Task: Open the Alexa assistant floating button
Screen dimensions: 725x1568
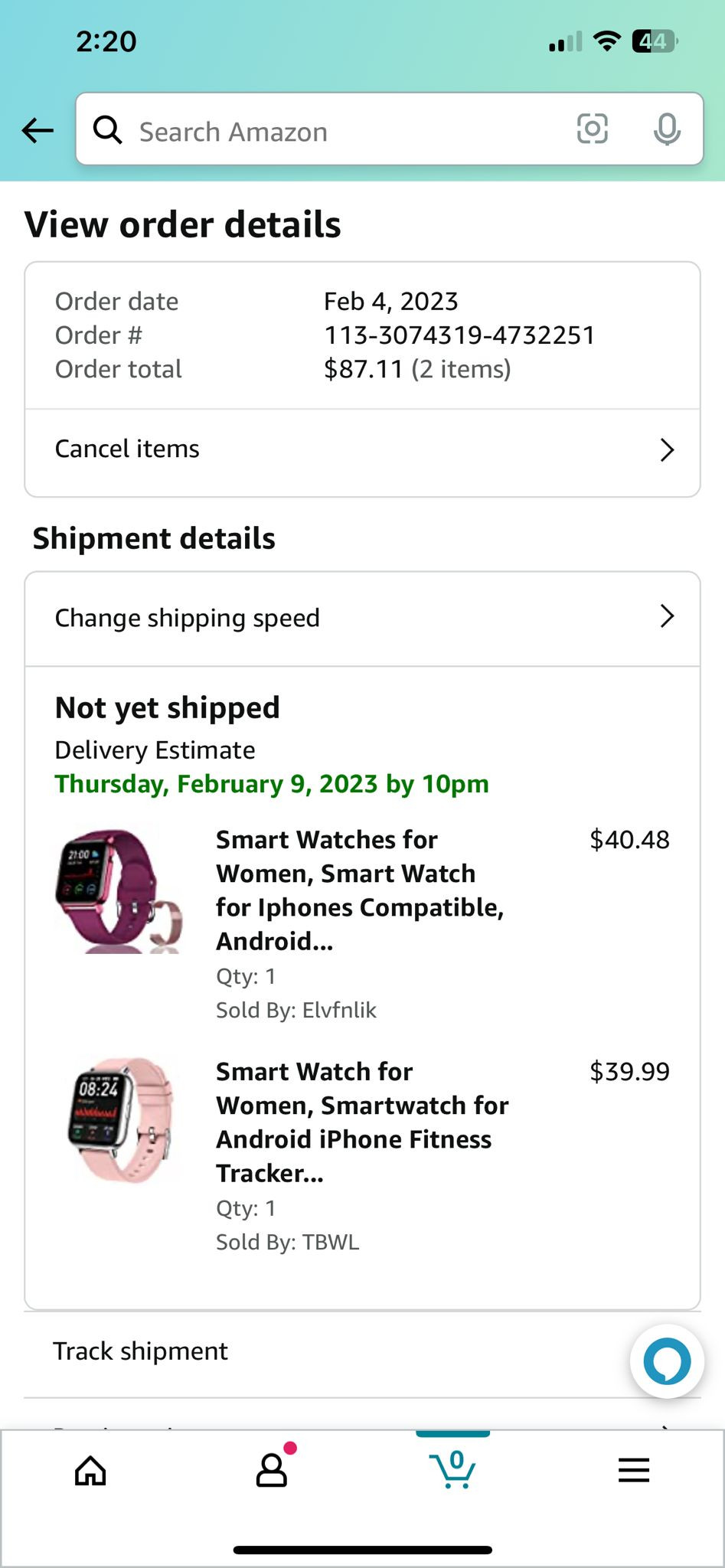Action: click(x=667, y=1361)
